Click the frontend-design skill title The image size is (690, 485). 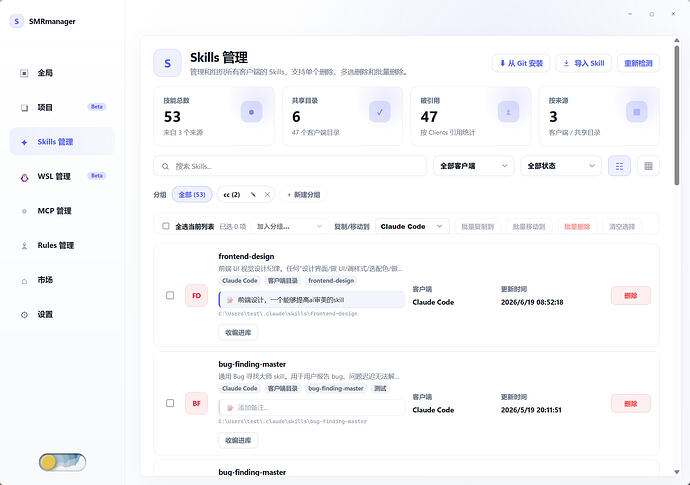coord(246,257)
